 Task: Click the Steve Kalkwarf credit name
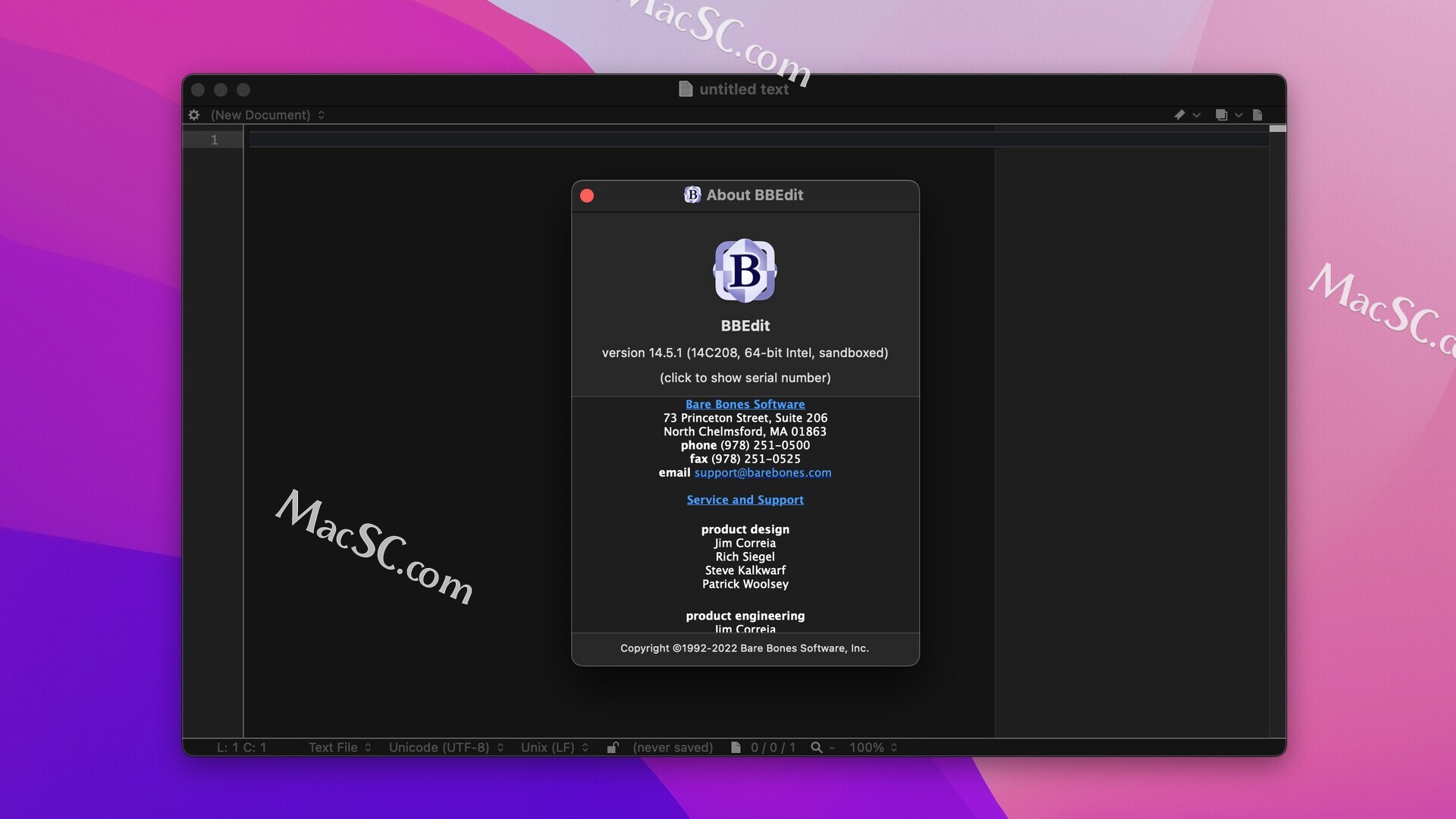745,570
